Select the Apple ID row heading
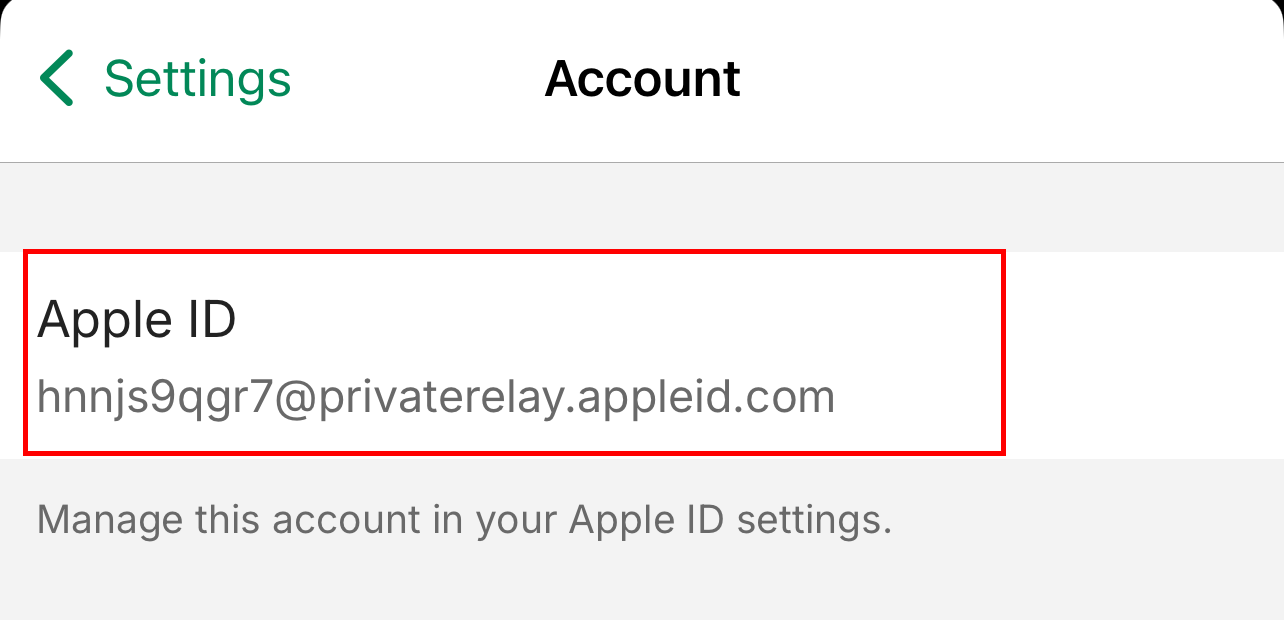 click(x=137, y=320)
